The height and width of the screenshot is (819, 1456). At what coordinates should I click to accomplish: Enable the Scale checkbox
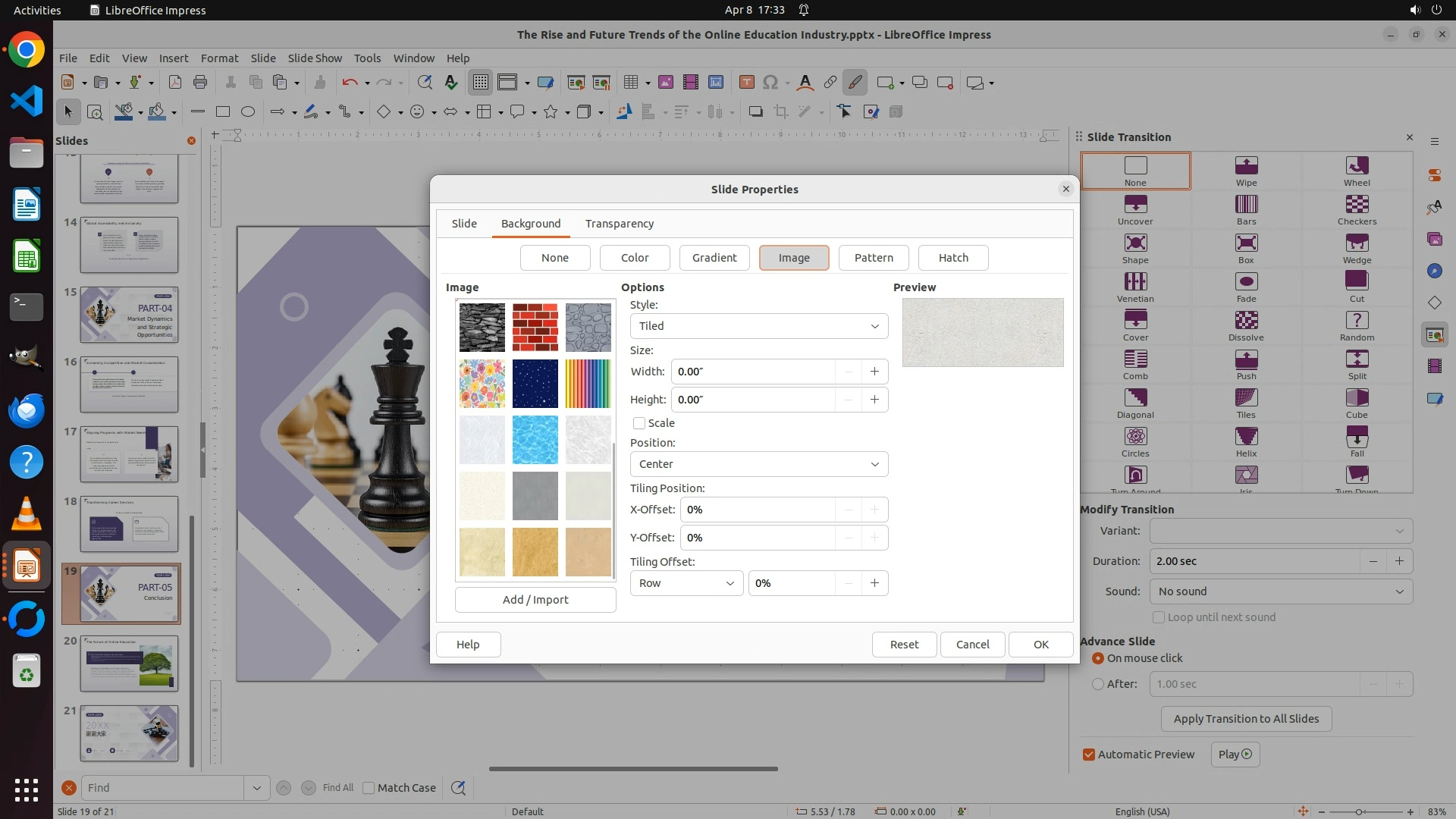(x=639, y=423)
